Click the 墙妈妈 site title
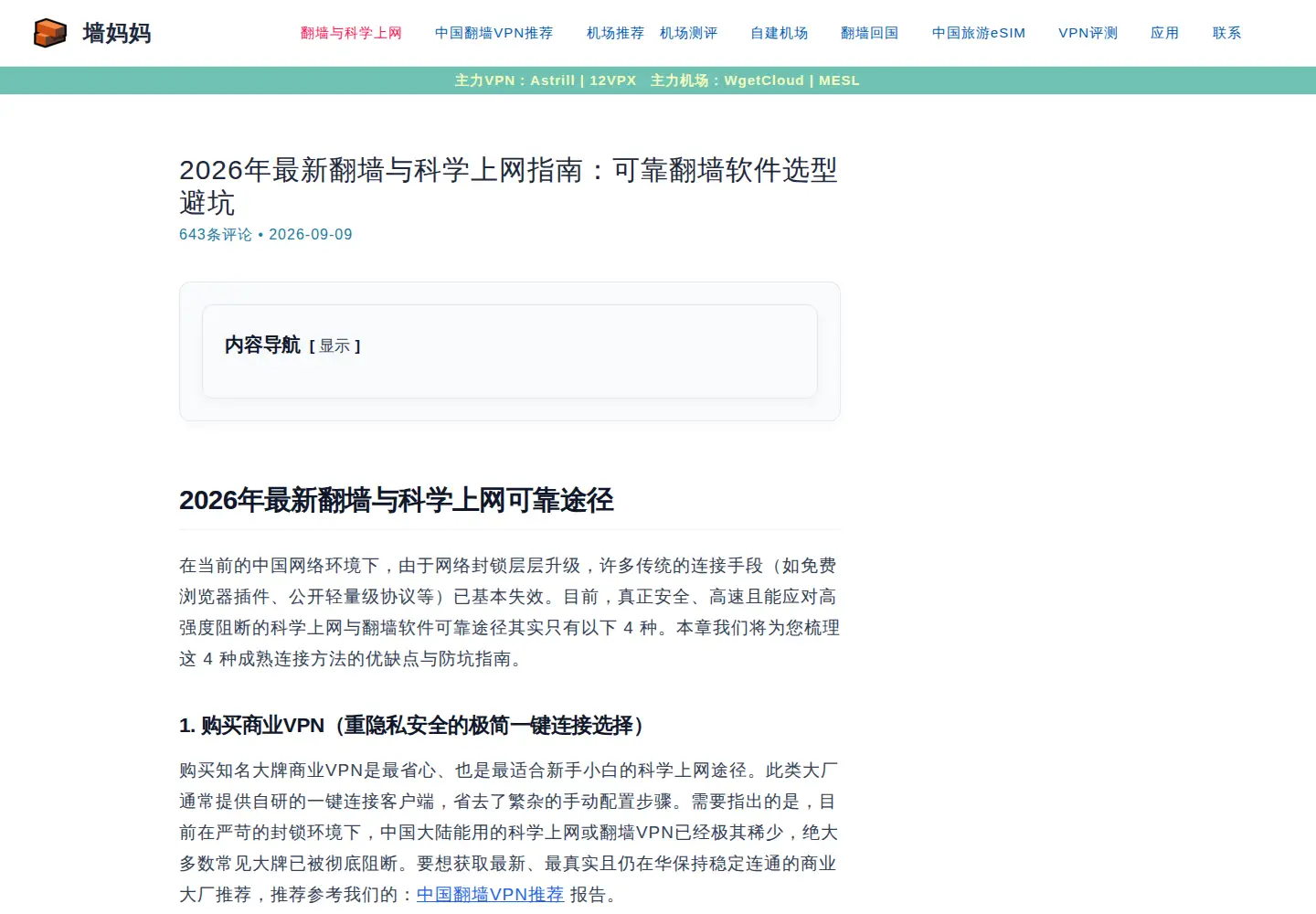Viewport: 1316px width, 914px height. tap(117, 33)
